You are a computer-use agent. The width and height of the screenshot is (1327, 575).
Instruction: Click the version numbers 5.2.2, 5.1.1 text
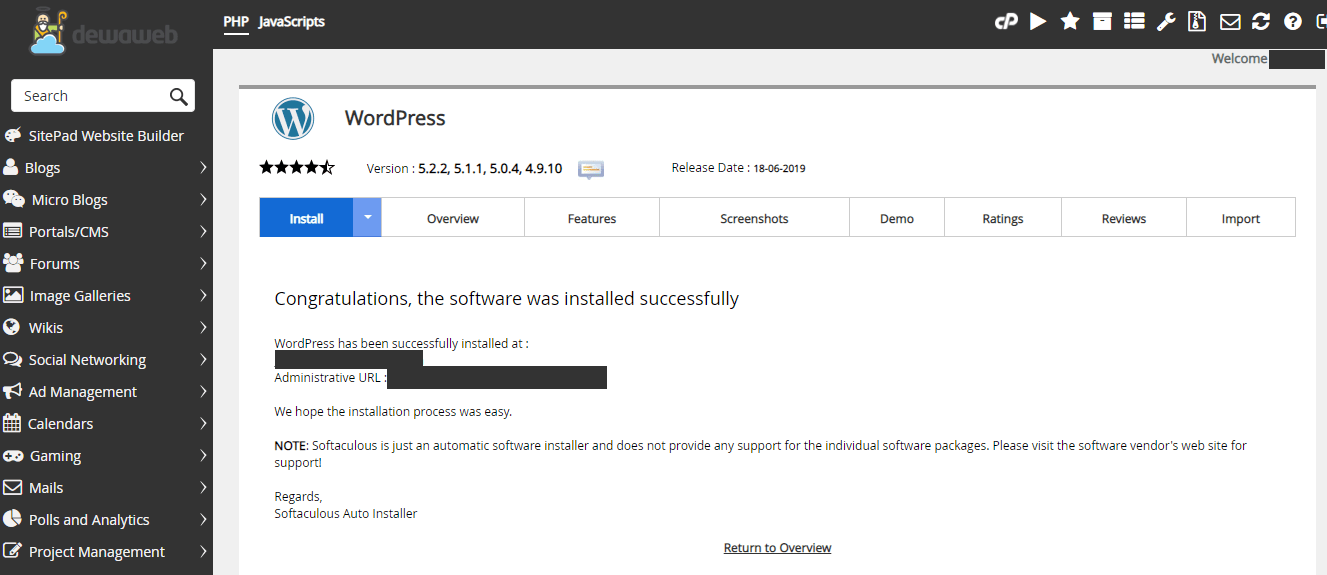point(489,168)
